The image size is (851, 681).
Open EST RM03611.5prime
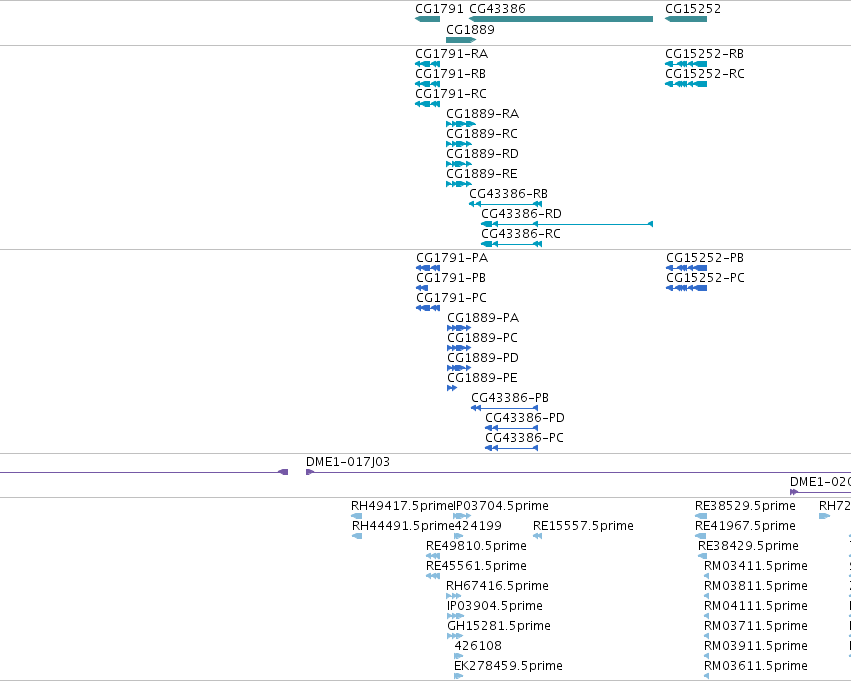pos(756,667)
